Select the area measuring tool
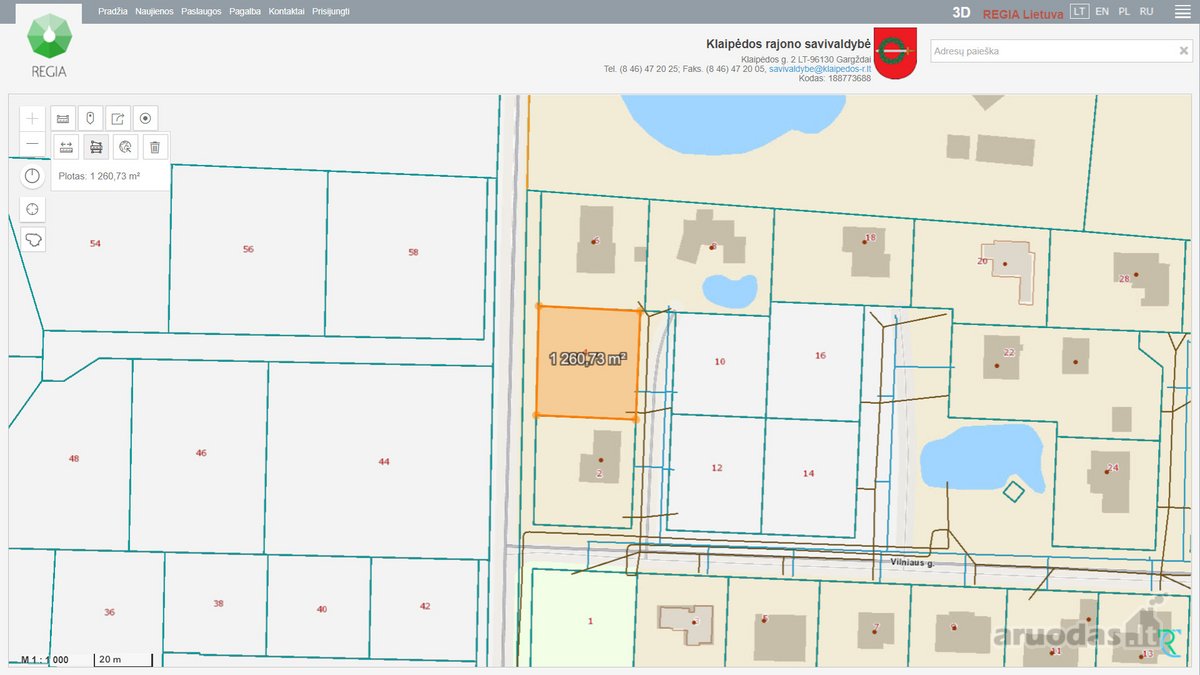 point(96,147)
